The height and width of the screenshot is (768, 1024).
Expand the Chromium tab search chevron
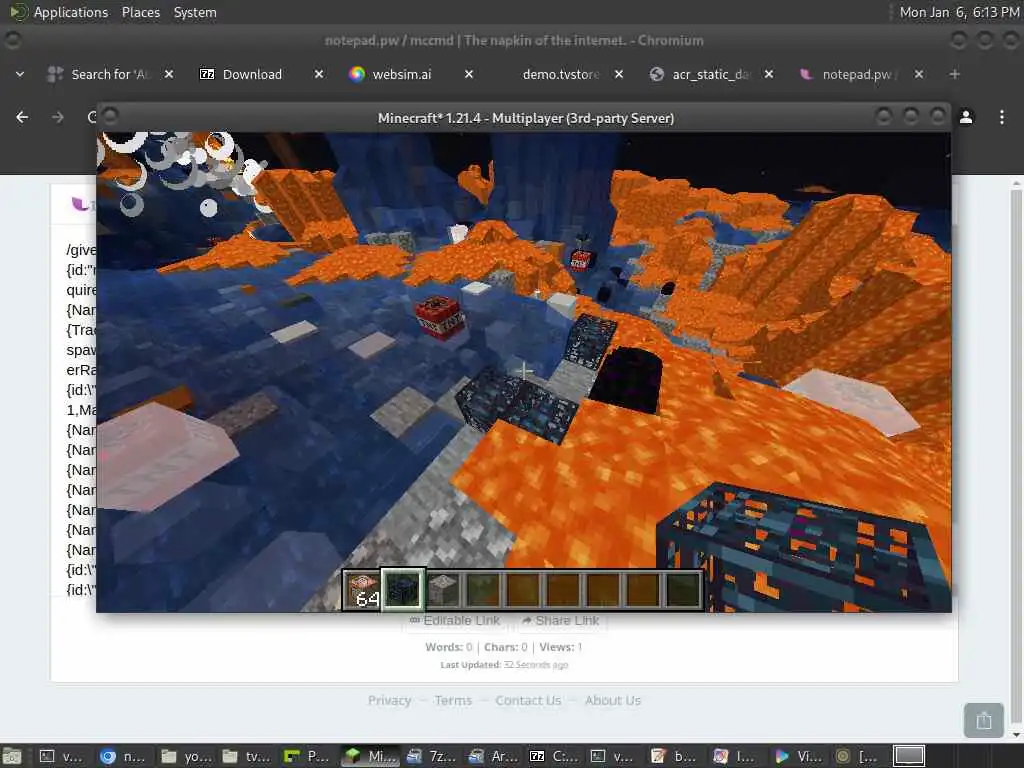point(20,74)
